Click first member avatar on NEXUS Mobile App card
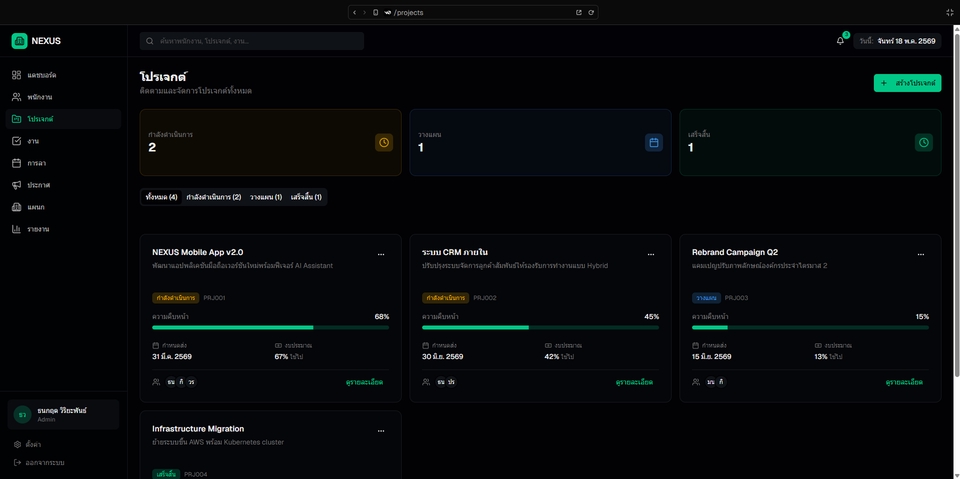 pos(171,382)
